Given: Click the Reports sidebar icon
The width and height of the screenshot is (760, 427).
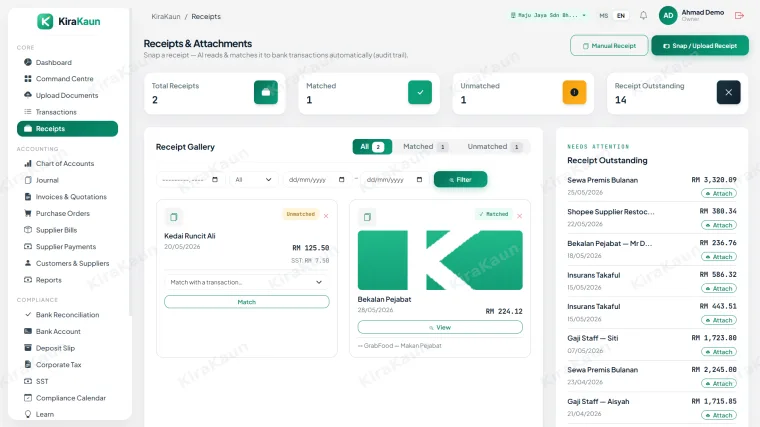Looking at the screenshot, I should pyautogui.click(x=28, y=280).
